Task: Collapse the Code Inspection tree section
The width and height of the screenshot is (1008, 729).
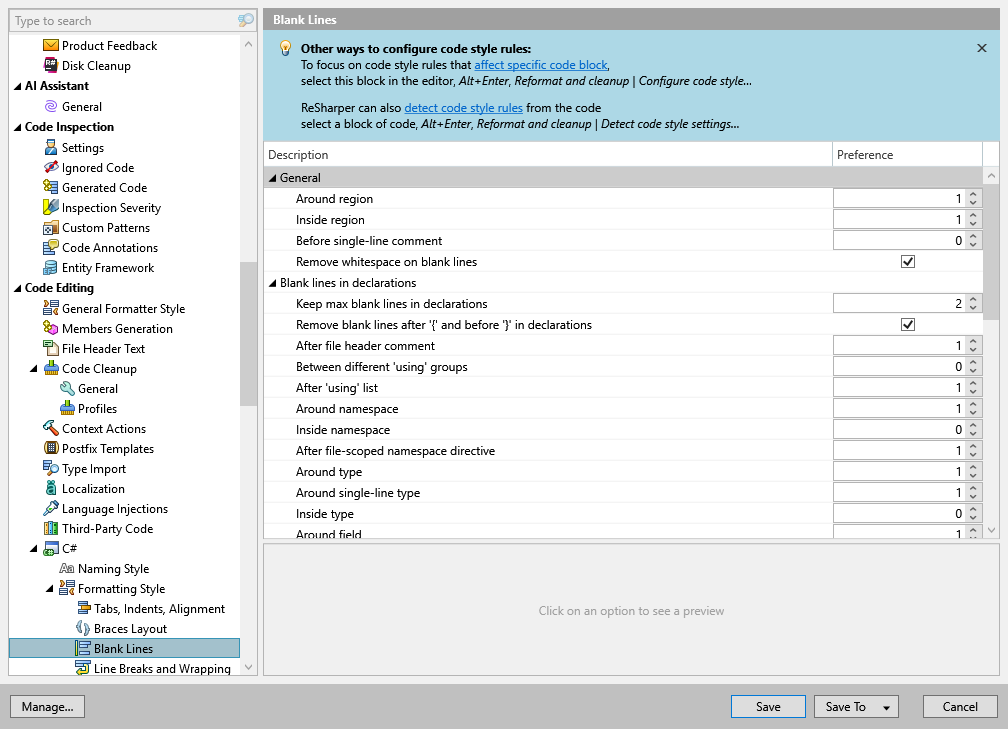Action: click(17, 127)
